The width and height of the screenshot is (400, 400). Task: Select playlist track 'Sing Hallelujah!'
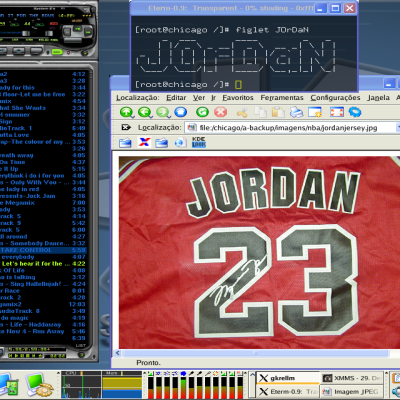pos(43,284)
